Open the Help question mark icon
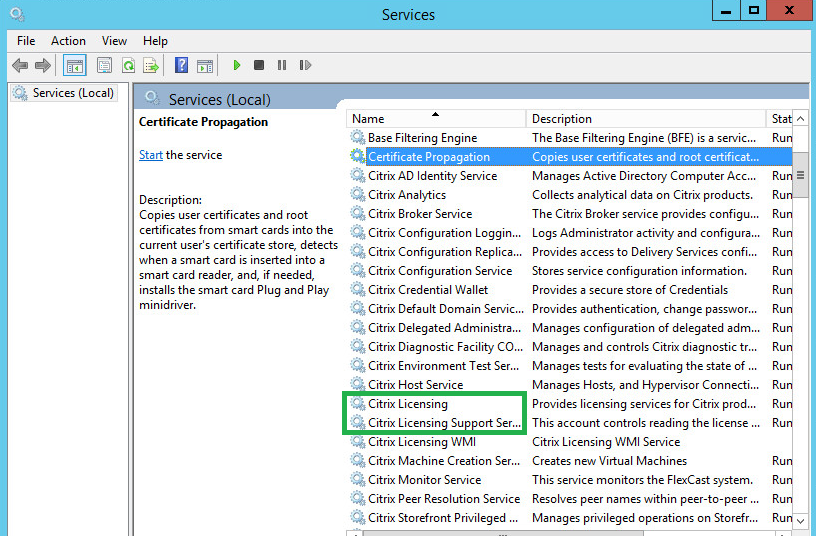 click(181, 66)
